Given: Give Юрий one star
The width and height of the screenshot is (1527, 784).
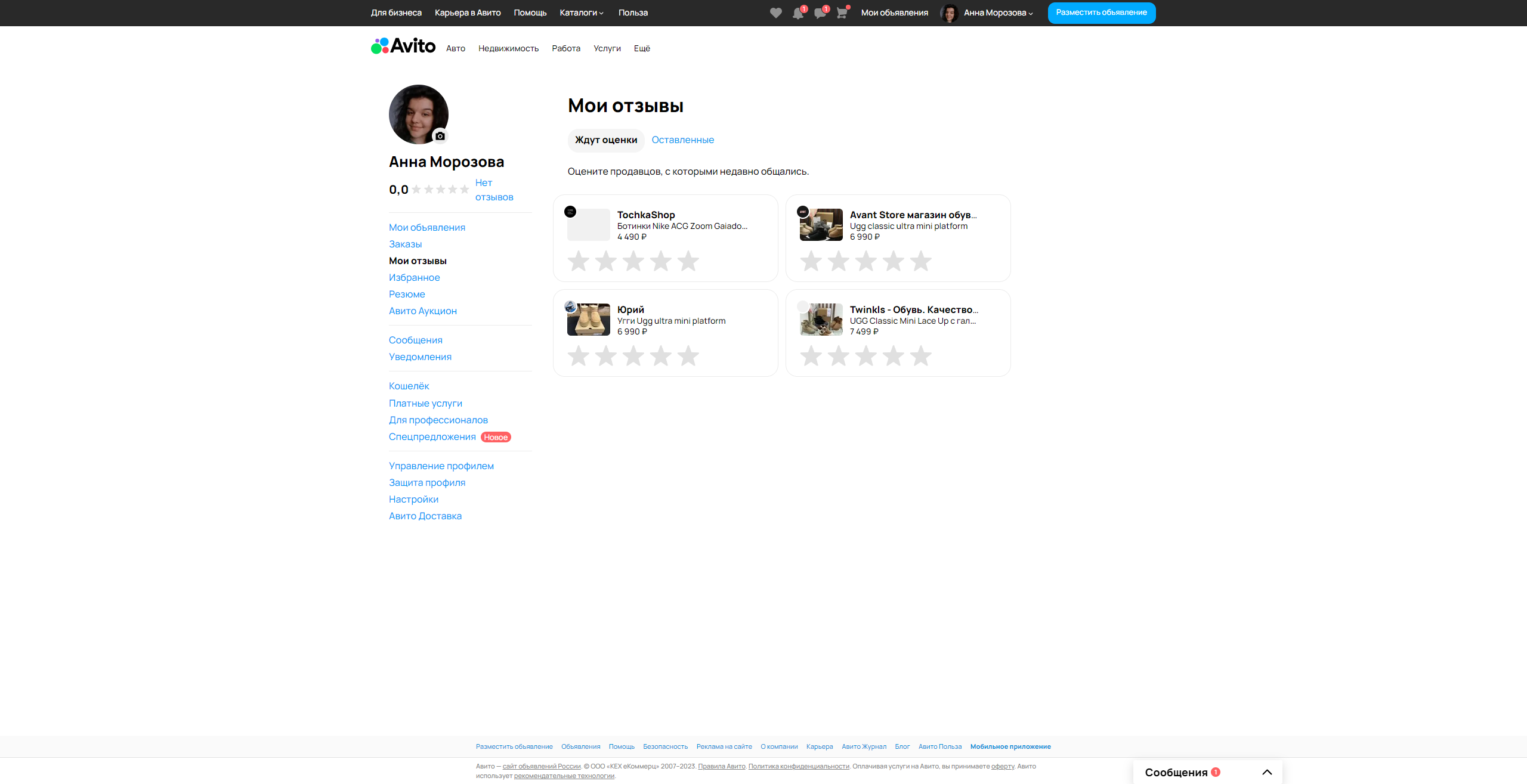Looking at the screenshot, I should (579, 356).
